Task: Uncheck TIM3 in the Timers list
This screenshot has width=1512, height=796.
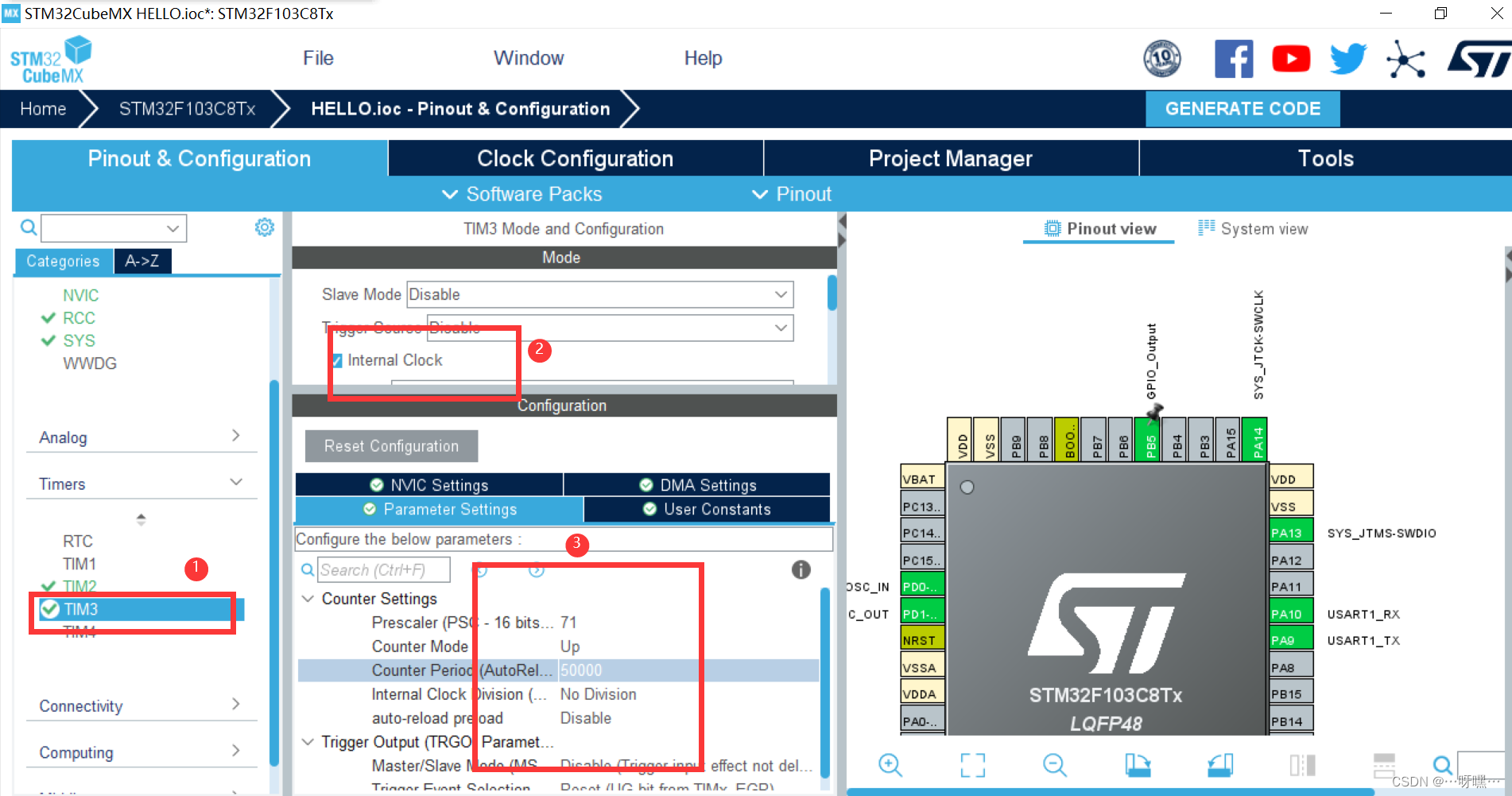Action: pyautogui.click(x=50, y=609)
